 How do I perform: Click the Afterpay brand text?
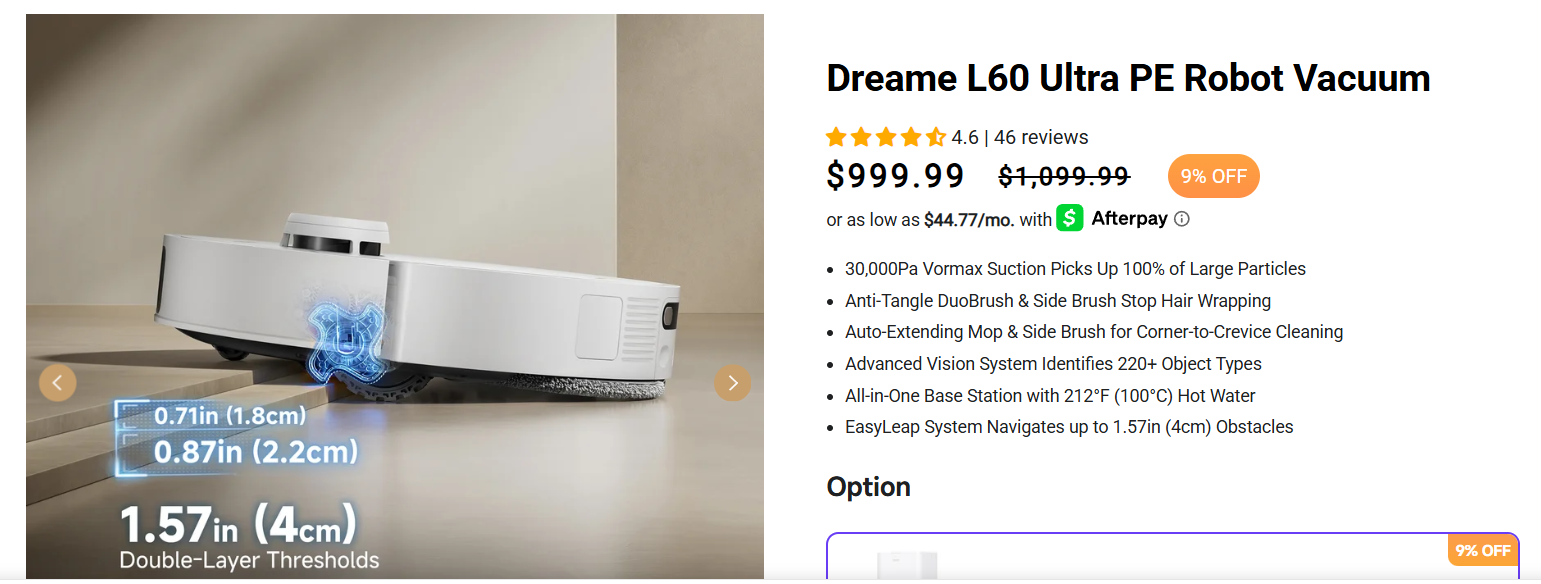(x=1129, y=218)
